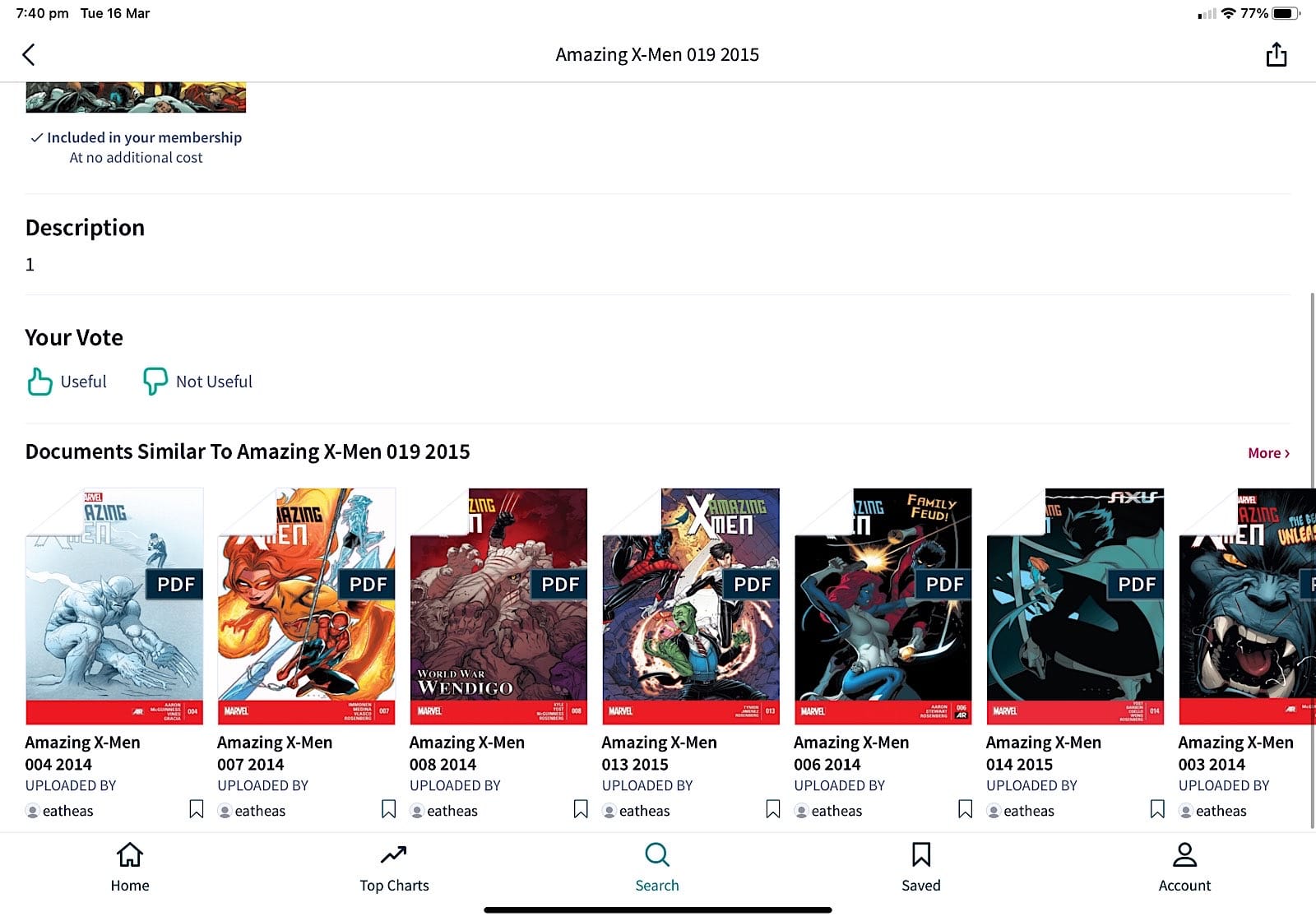
Task: Open the World War Wendigo cover thumbnail
Action: [x=498, y=607]
